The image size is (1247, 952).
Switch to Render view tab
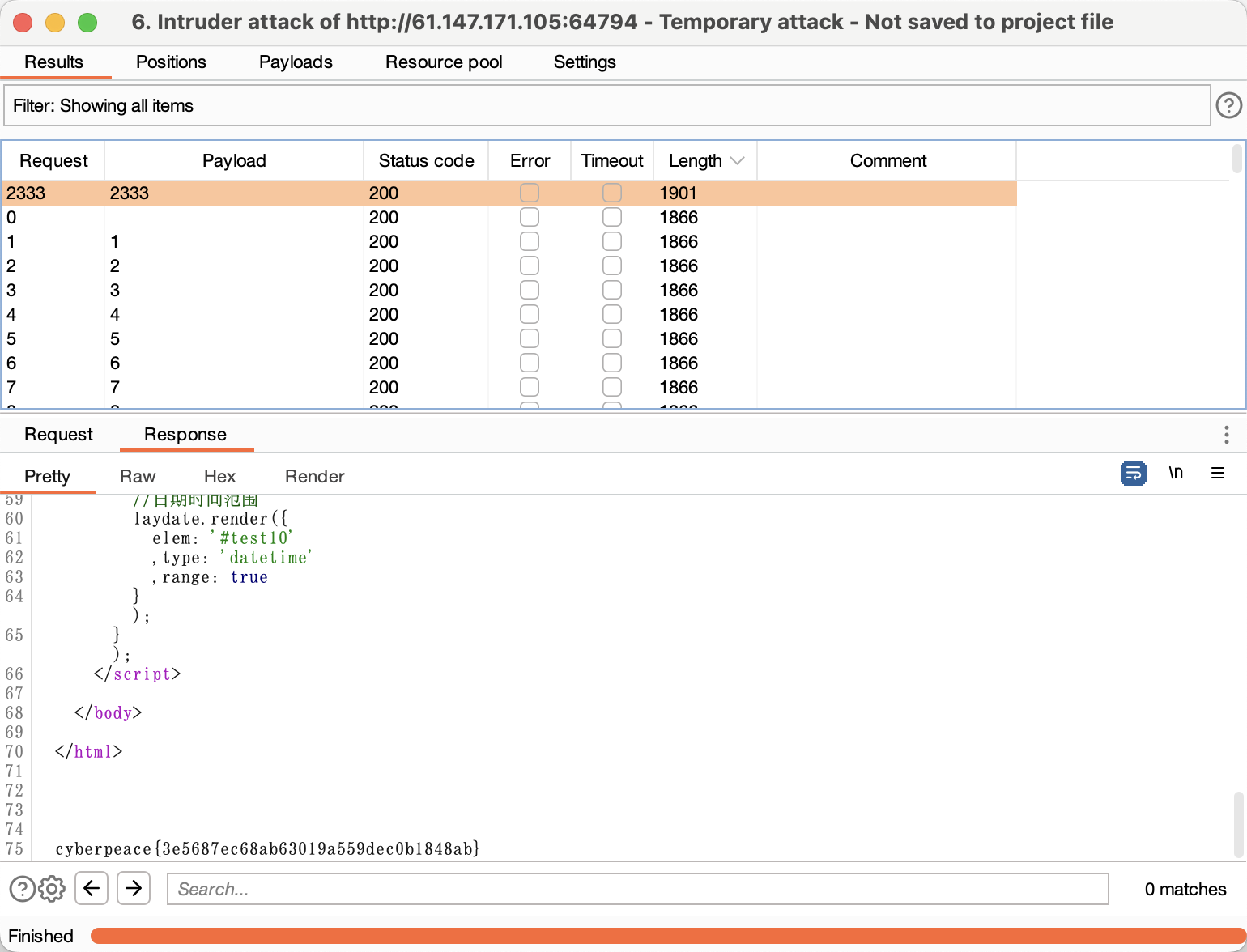[x=314, y=477]
